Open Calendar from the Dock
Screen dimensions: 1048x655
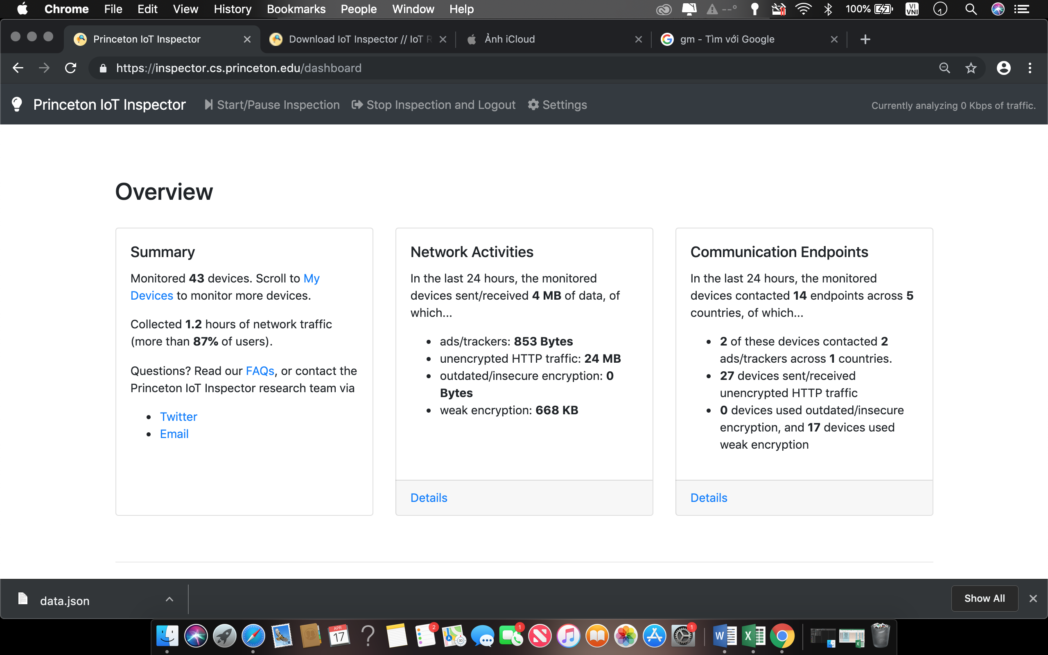pos(339,636)
